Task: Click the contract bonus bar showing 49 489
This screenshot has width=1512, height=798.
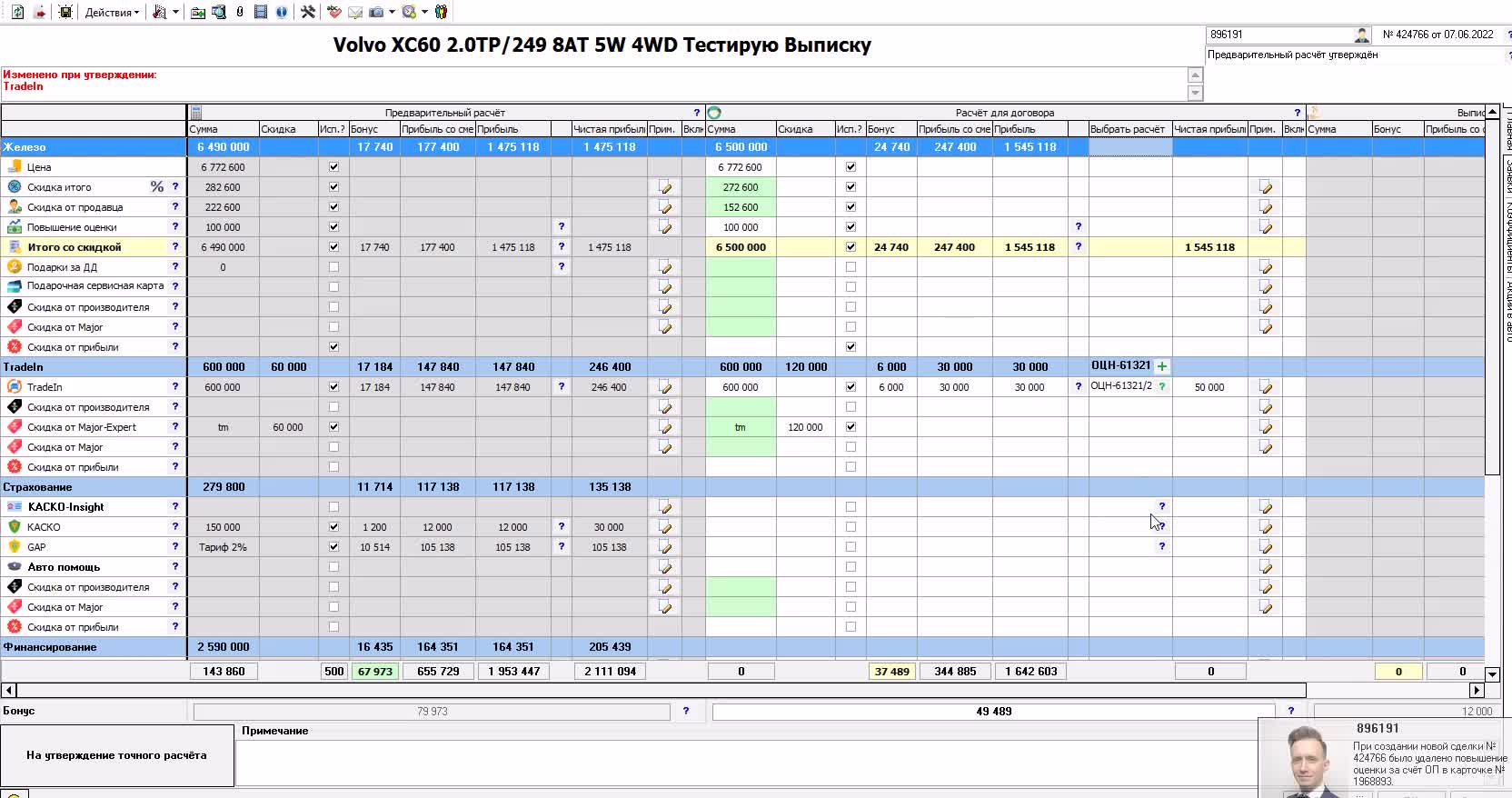Action: (x=993, y=712)
